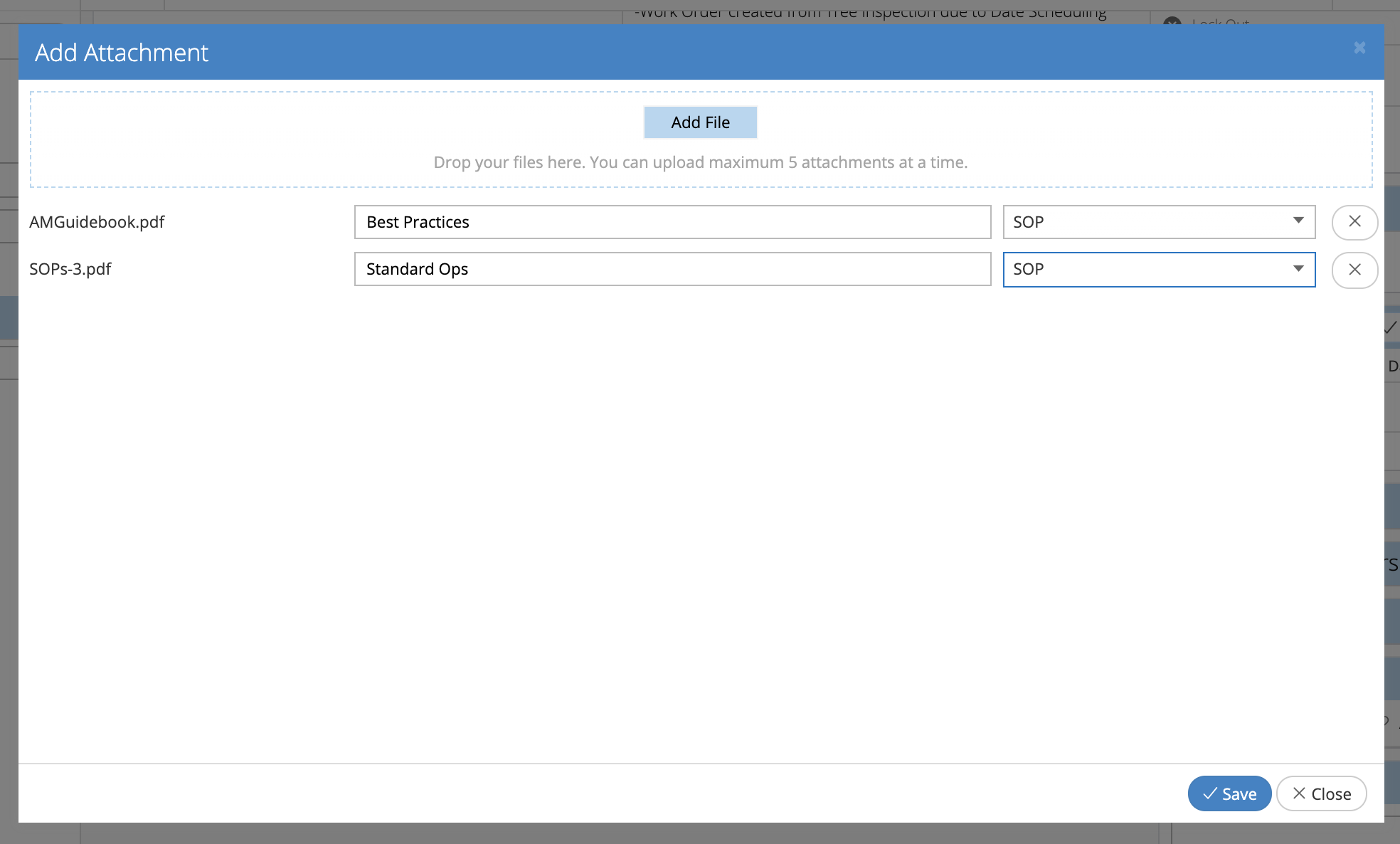Select the SOPs-3.pdf file name
Image resolution: width=1400 pixels, height=844 pixels.
70,269
